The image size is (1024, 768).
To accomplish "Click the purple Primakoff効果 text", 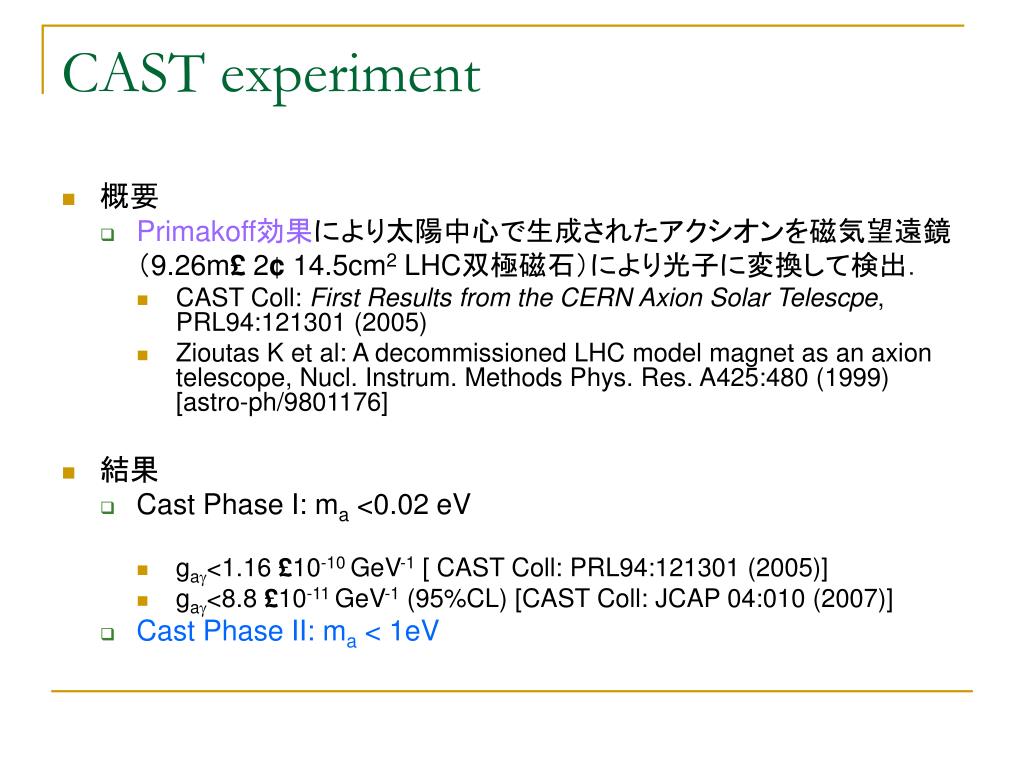I will click(x=224, y=231).
